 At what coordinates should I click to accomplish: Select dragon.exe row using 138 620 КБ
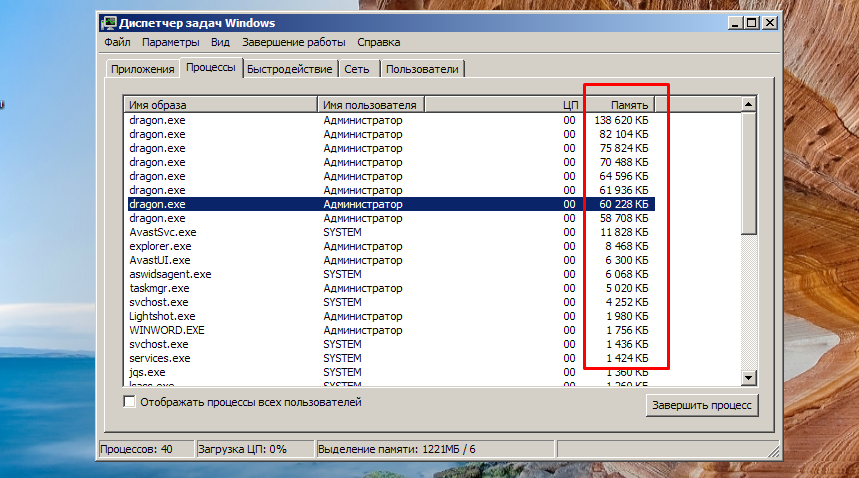pyautogui.click(x=391, y=120)
